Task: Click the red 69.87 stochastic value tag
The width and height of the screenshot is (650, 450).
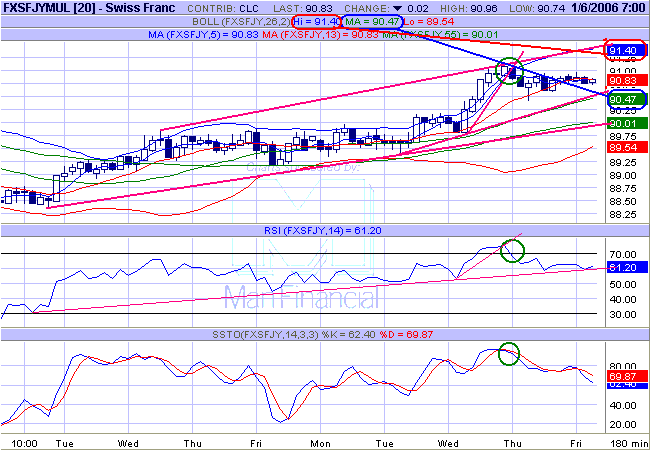Action: [x=626, y=377]
